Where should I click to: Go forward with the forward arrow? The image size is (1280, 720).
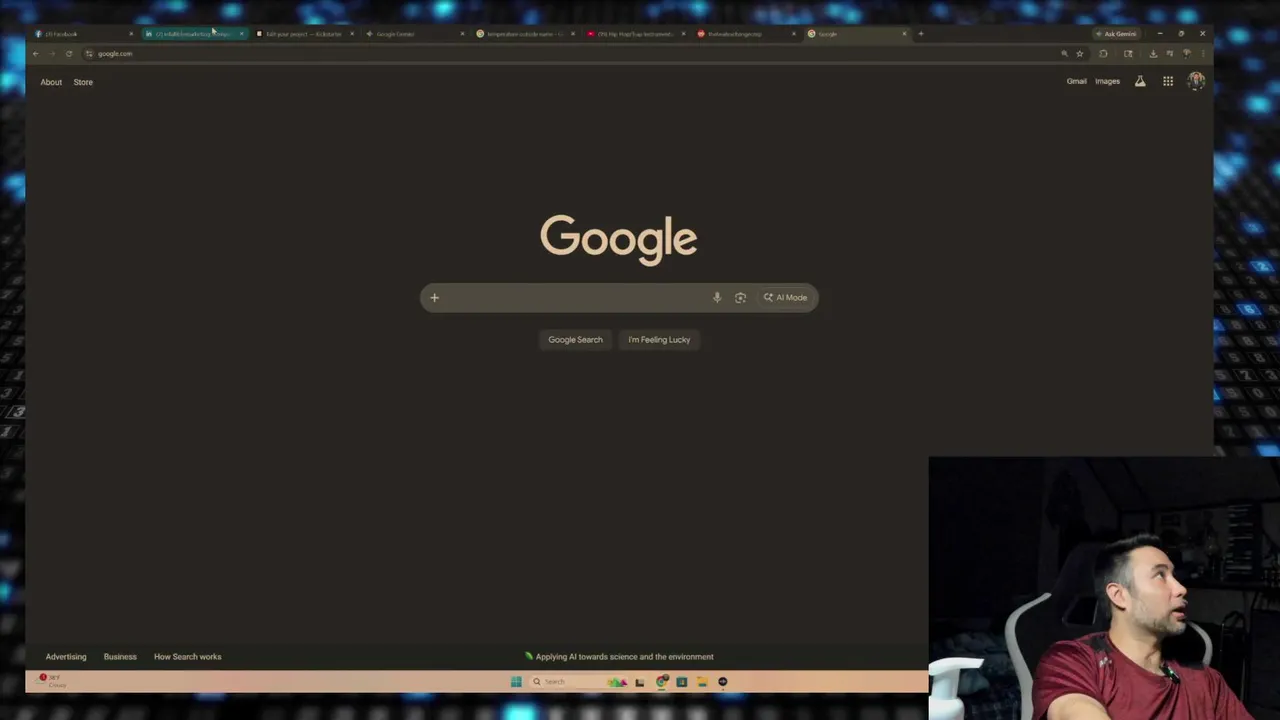pos(52,54)
